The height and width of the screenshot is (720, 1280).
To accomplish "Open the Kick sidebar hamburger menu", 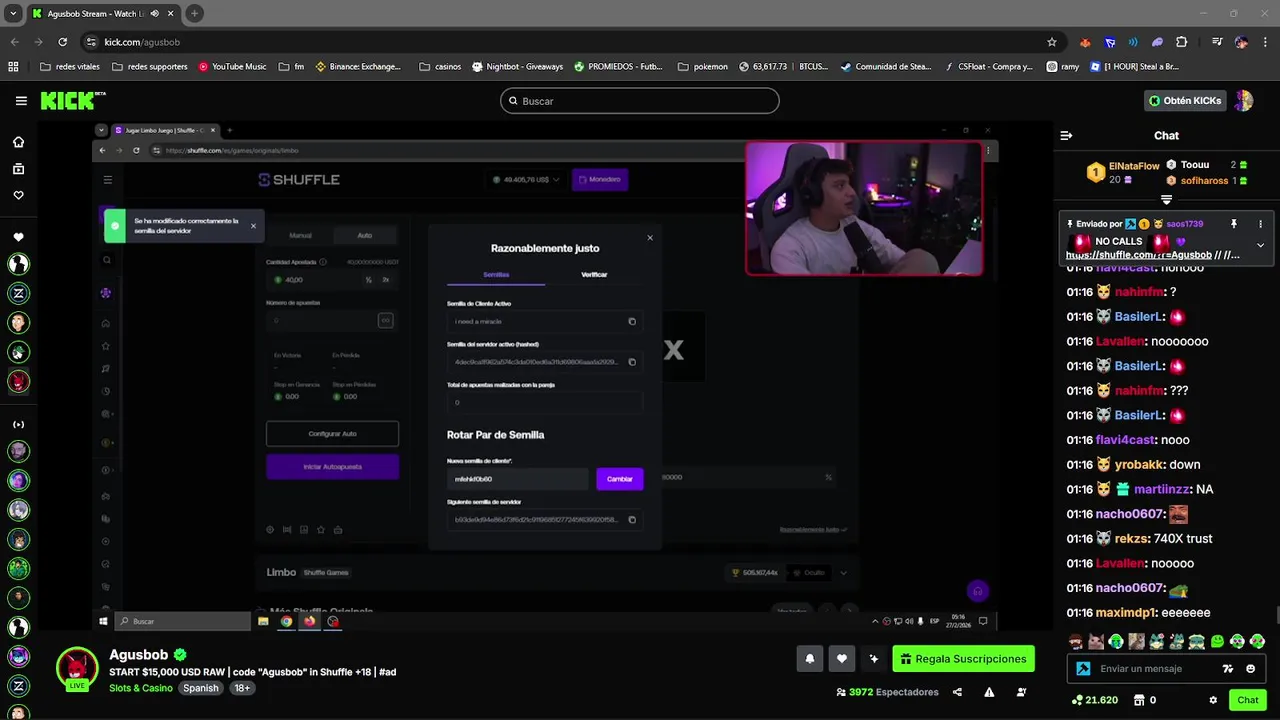I will point(21,101).
